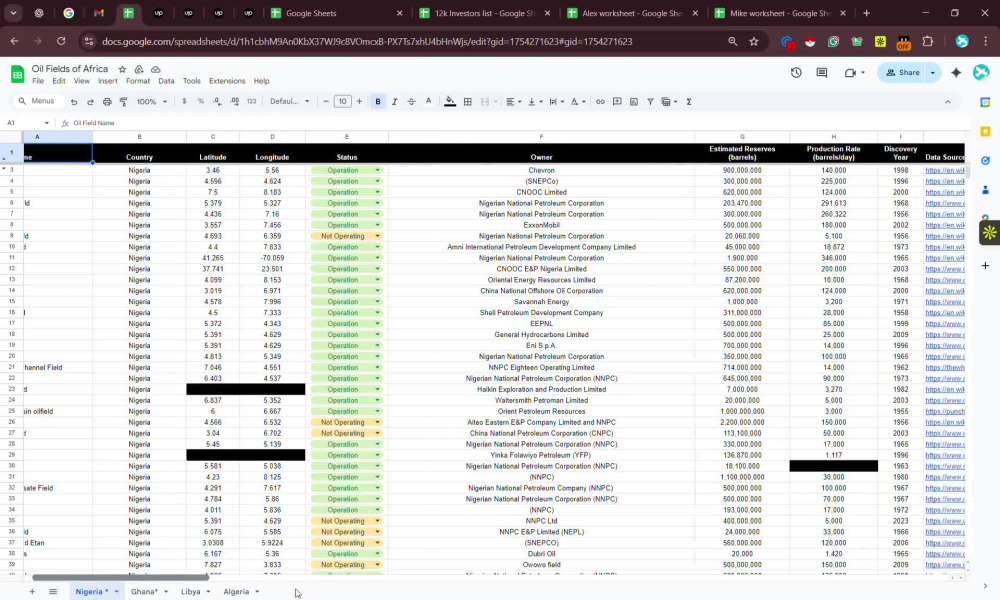The width and height of the screenshot is (1000, 600).
Task: Click the print icon
Action: 107,101
